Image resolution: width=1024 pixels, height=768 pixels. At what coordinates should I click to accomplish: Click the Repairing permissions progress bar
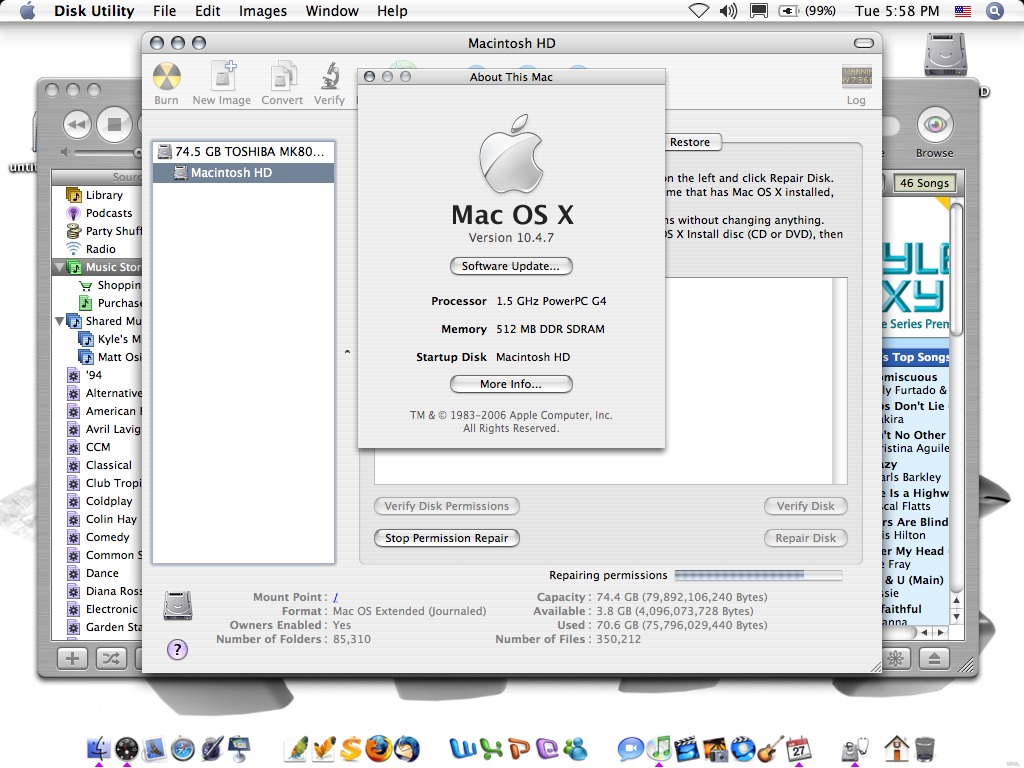[x=758, y=575]
